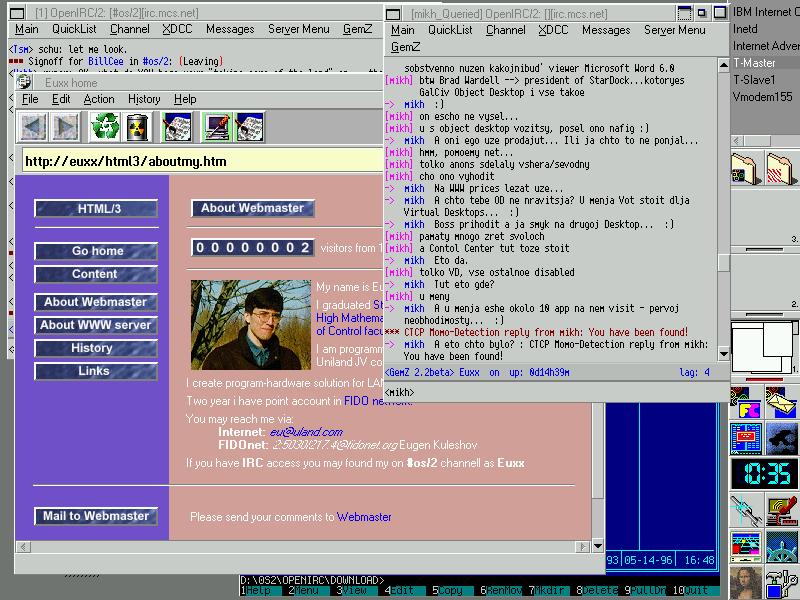This screenshot has height=600, width=800.
Task: Click the History button on the web page sidebar
Action: [x=96, y=348]
